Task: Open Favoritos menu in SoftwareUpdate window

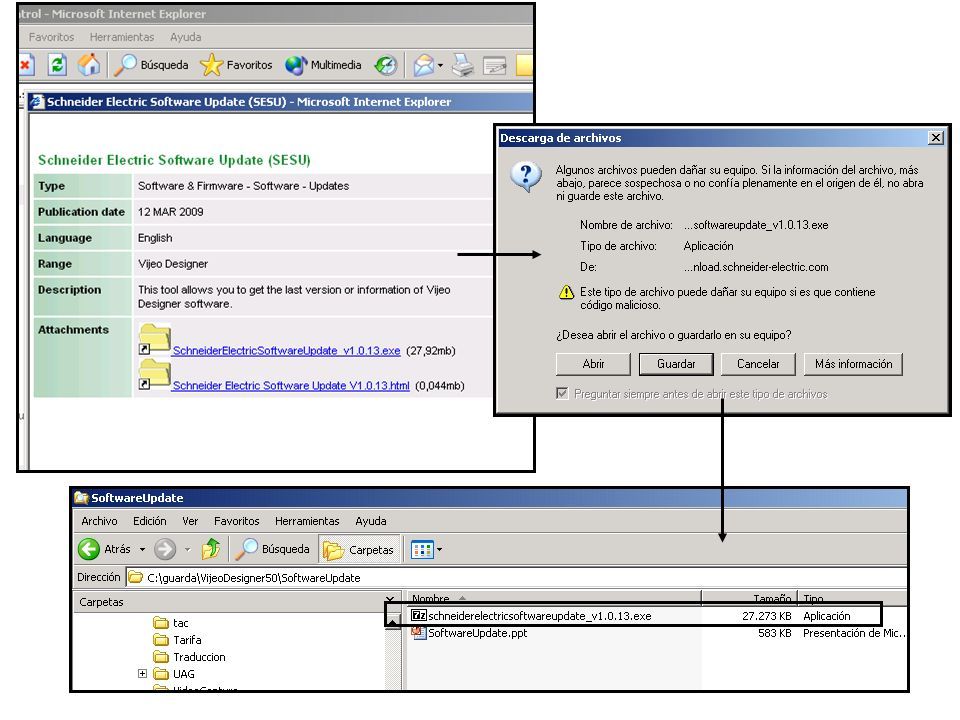Action: click(236, 521)
